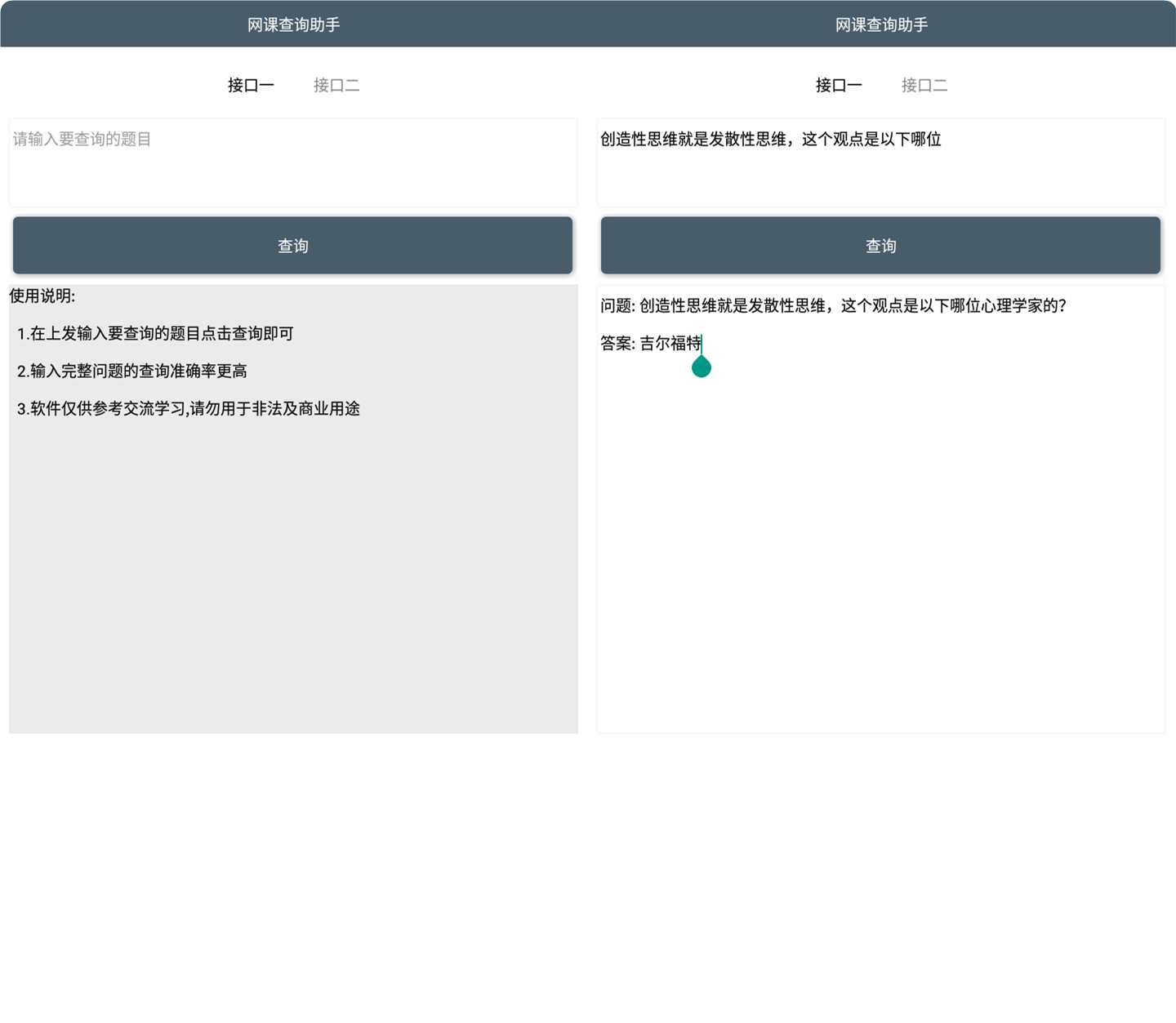The image size is (1176, 1023).
Task: Click blank white area below the answer
Action: tap(880, 555)
